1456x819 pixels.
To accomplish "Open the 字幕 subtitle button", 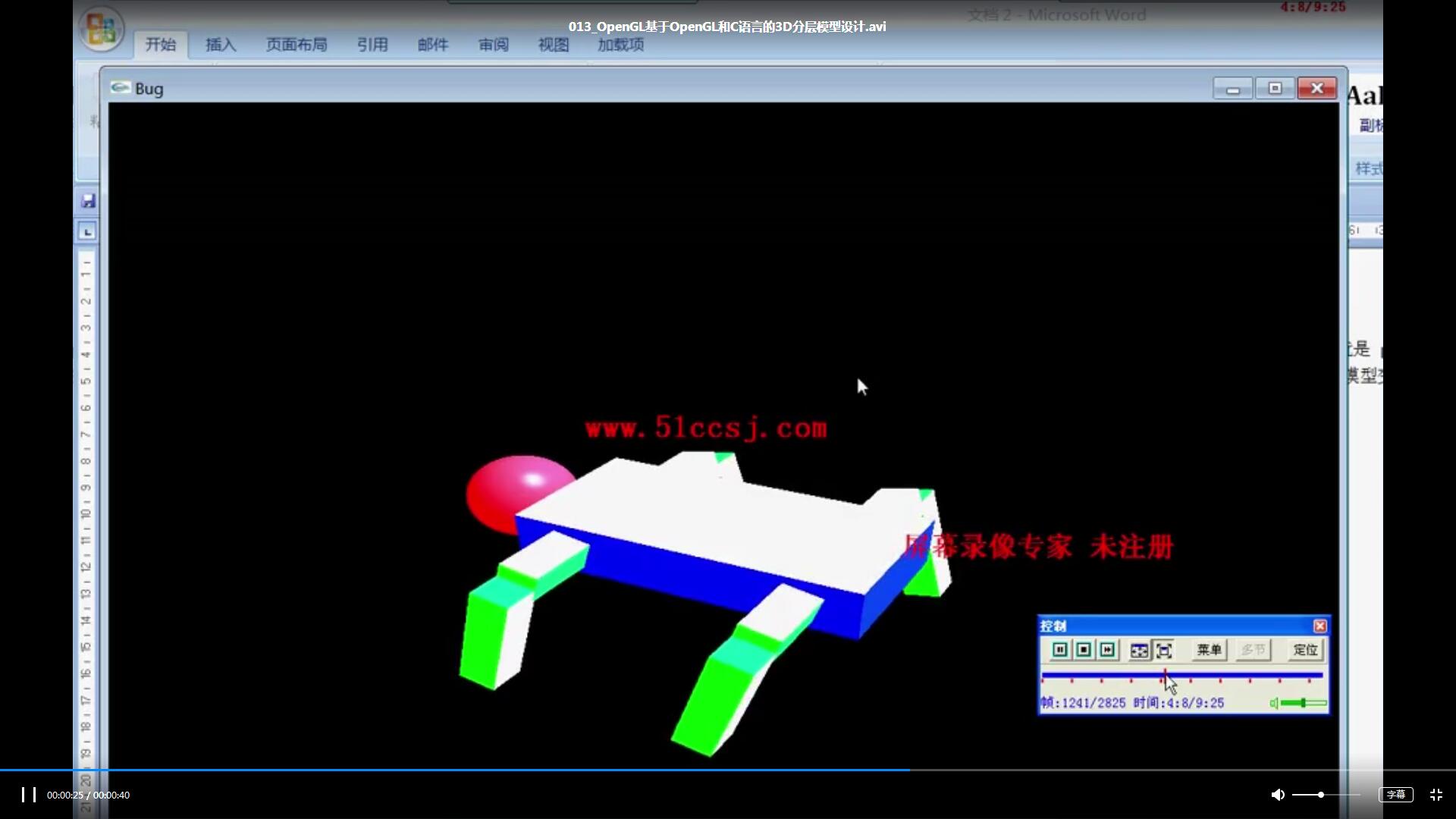I will point(1395,795).
